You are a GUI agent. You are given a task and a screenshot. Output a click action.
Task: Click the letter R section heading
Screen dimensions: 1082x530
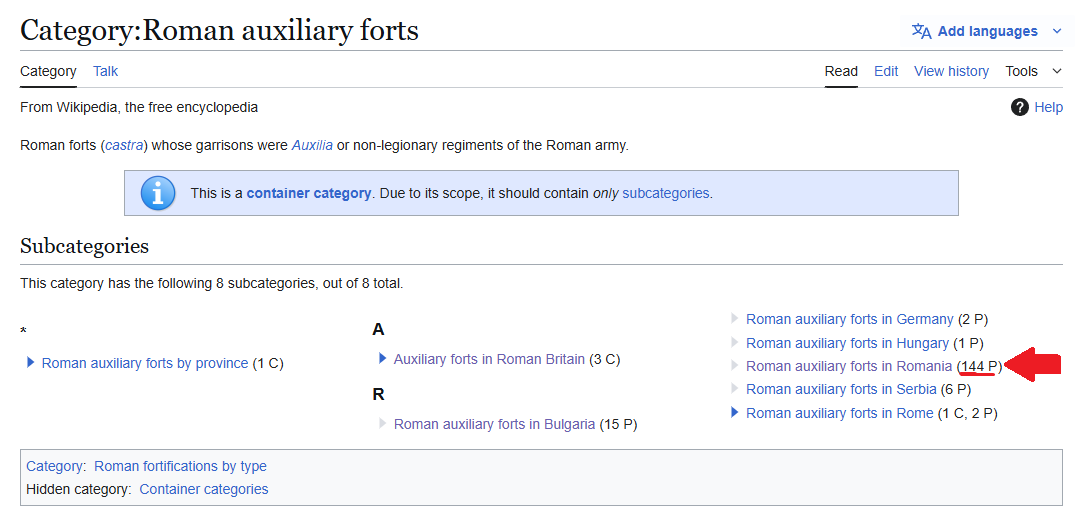click(378, 395)
